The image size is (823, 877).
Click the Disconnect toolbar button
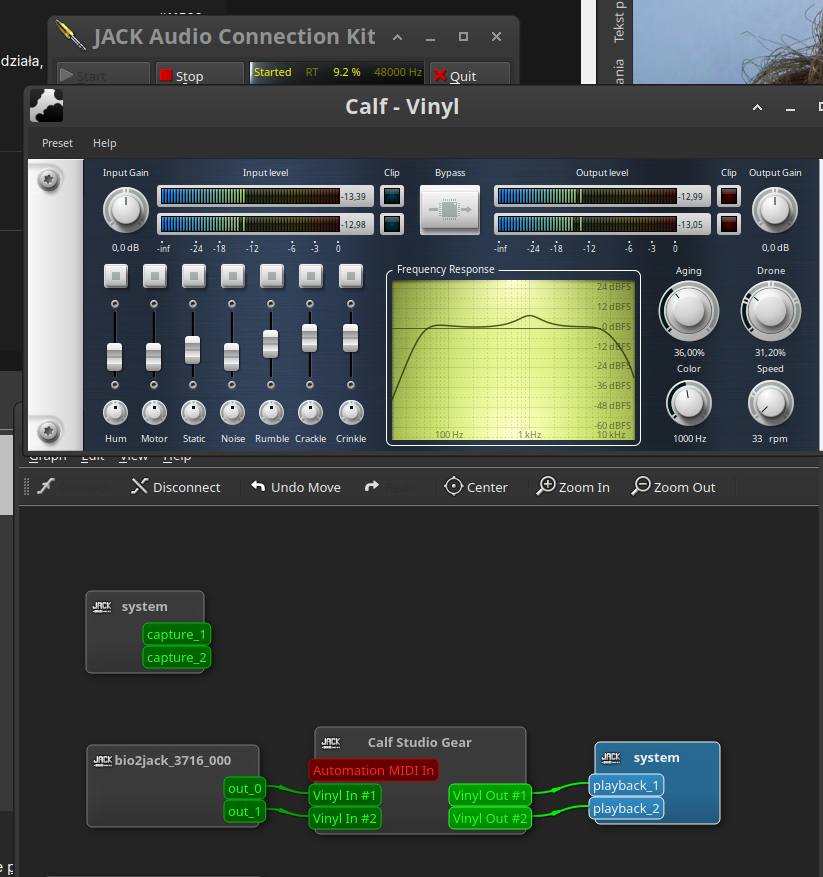point(176,487)
